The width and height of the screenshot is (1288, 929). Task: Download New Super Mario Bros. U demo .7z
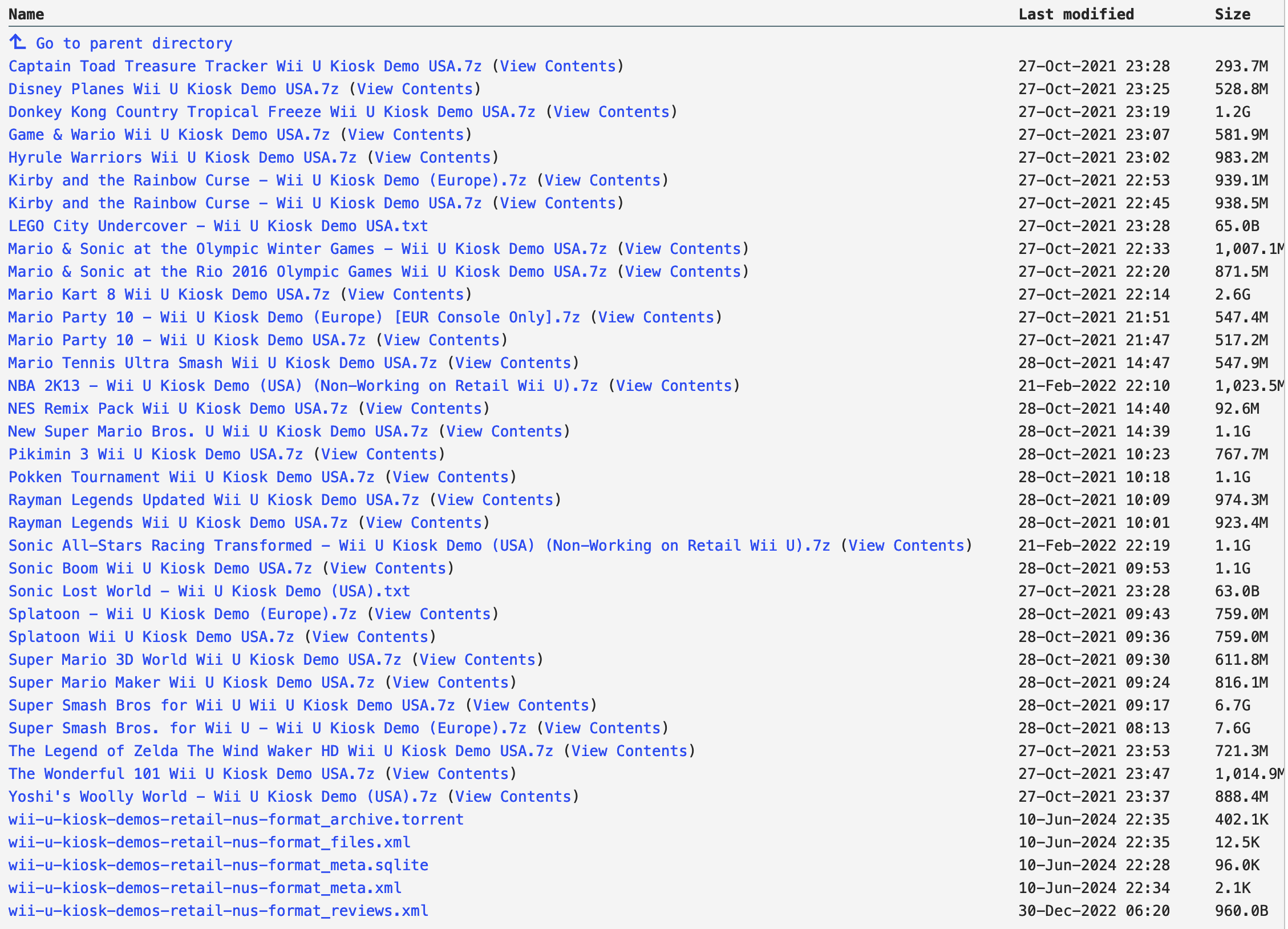tap(218, 431)
